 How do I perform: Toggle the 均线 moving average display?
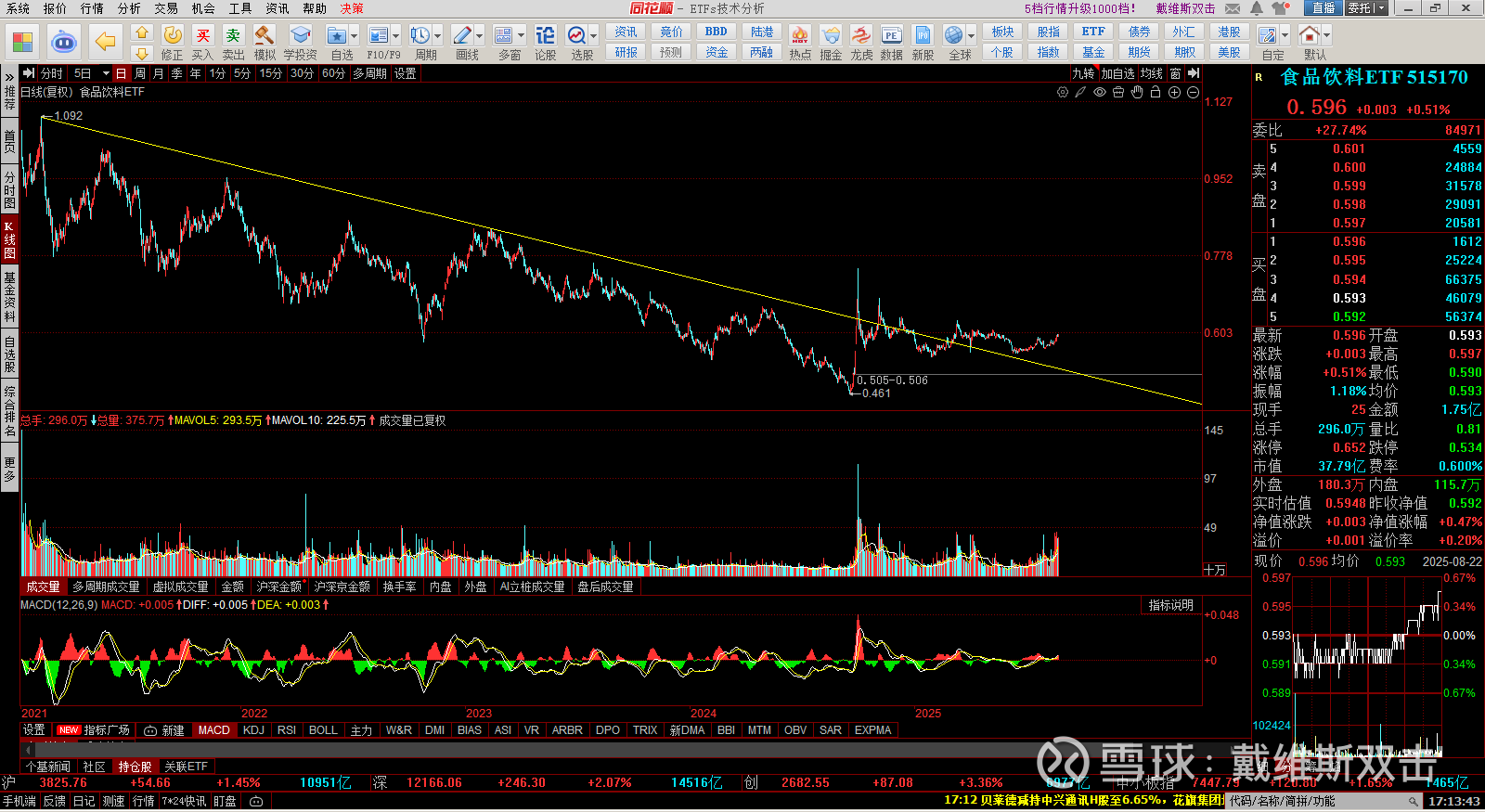[1152, 73]
